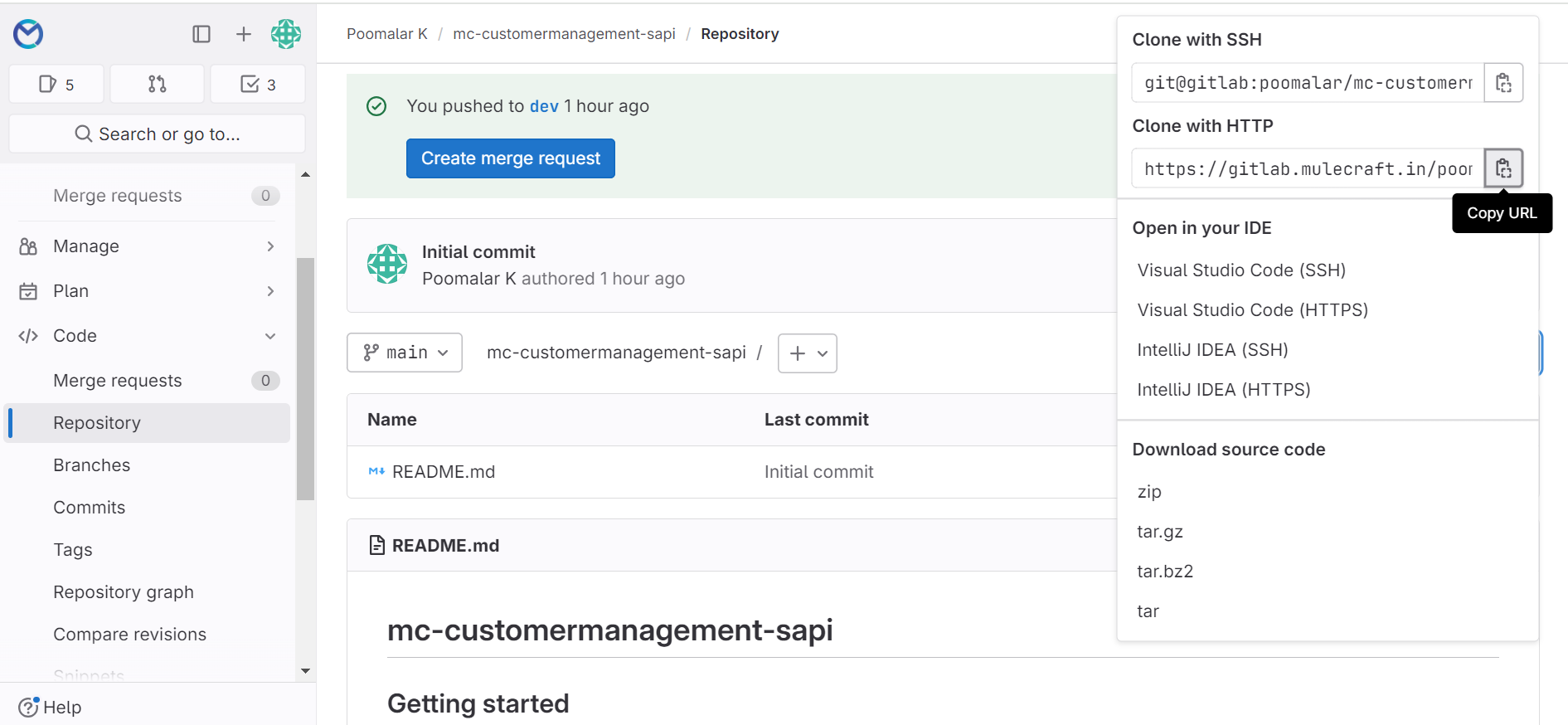1568x725 pixels.
Task: Open the merge requests shortcut icon
Action: [157, 85]
